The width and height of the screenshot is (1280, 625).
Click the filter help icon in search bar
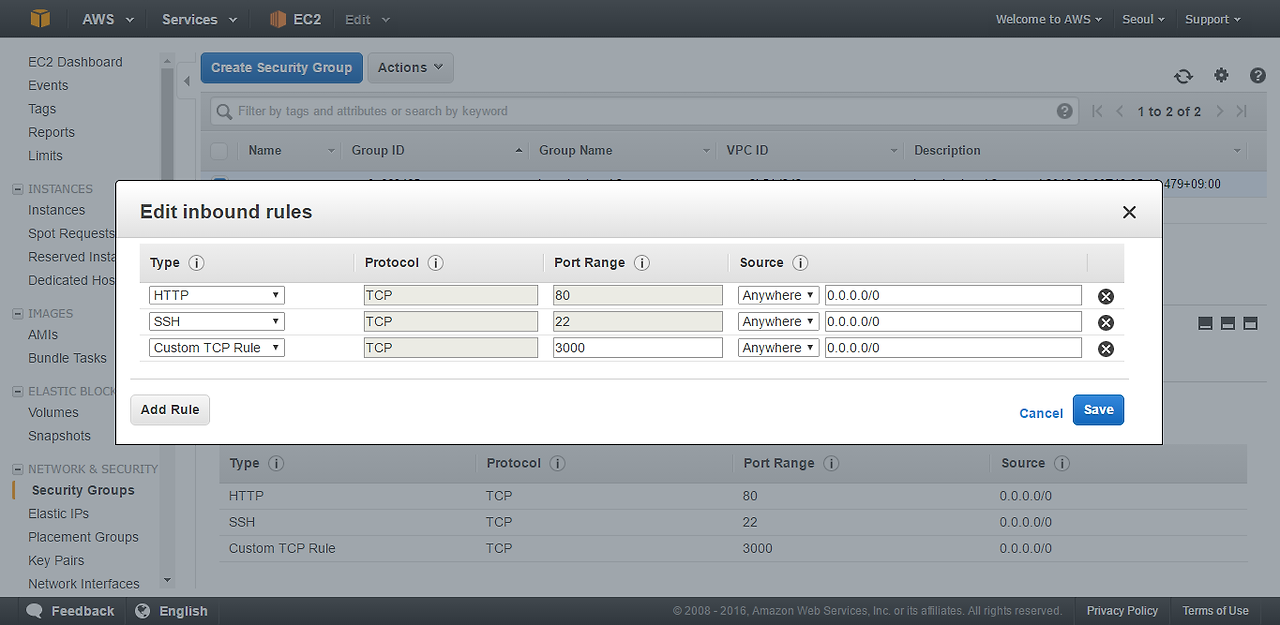pos(1065,111)
